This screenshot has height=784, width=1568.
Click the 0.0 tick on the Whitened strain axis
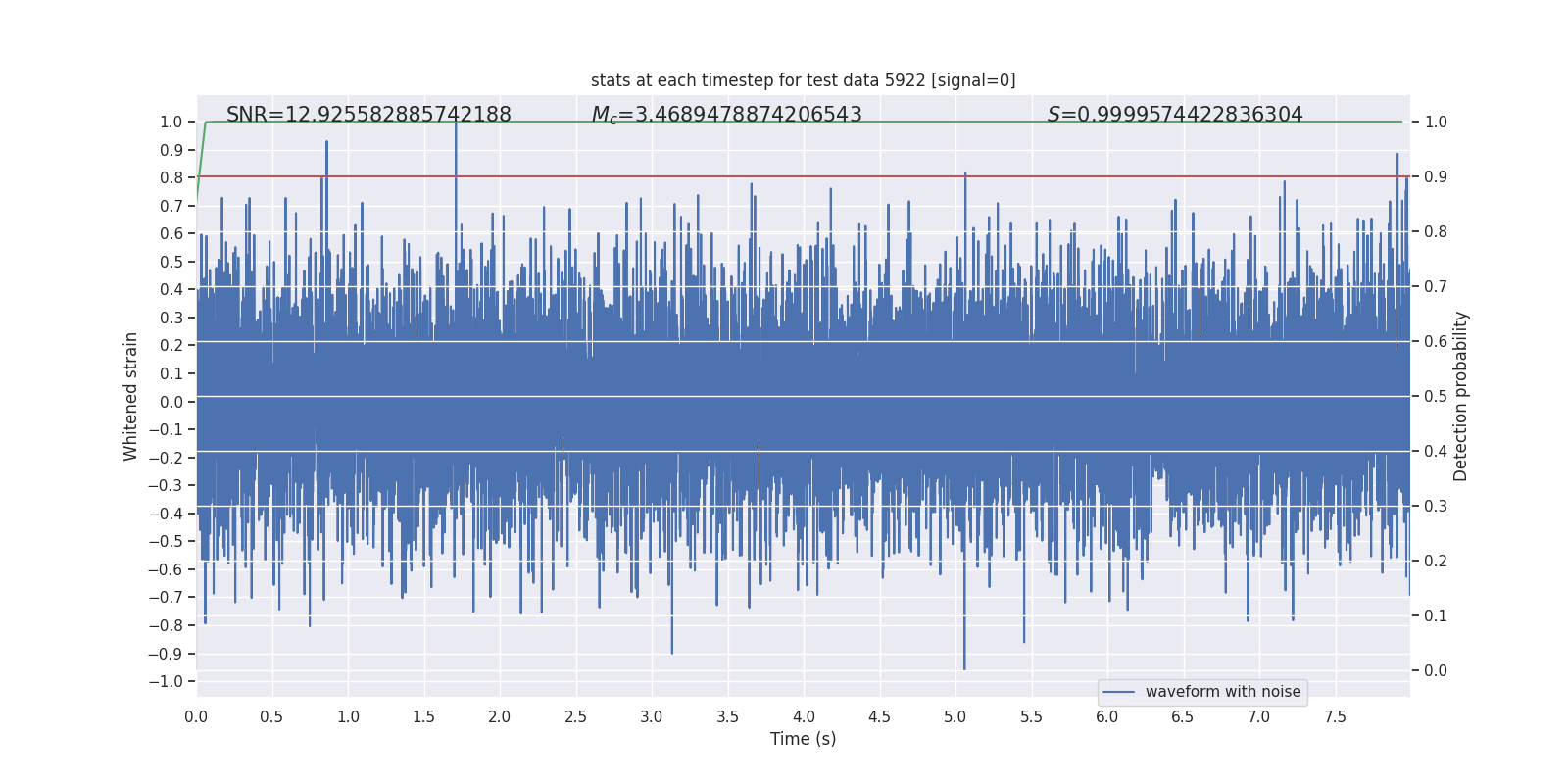pyautogui.click(x=171, y=402)
